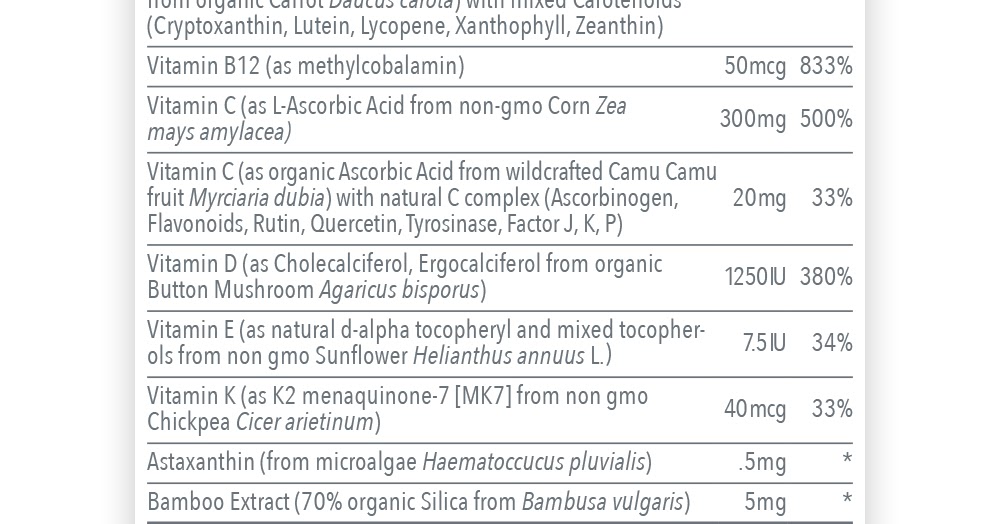
Task: Click the asterisk beside Bamboo Extract 5mg
Action: pyautogui.click(x=847, y=498)
